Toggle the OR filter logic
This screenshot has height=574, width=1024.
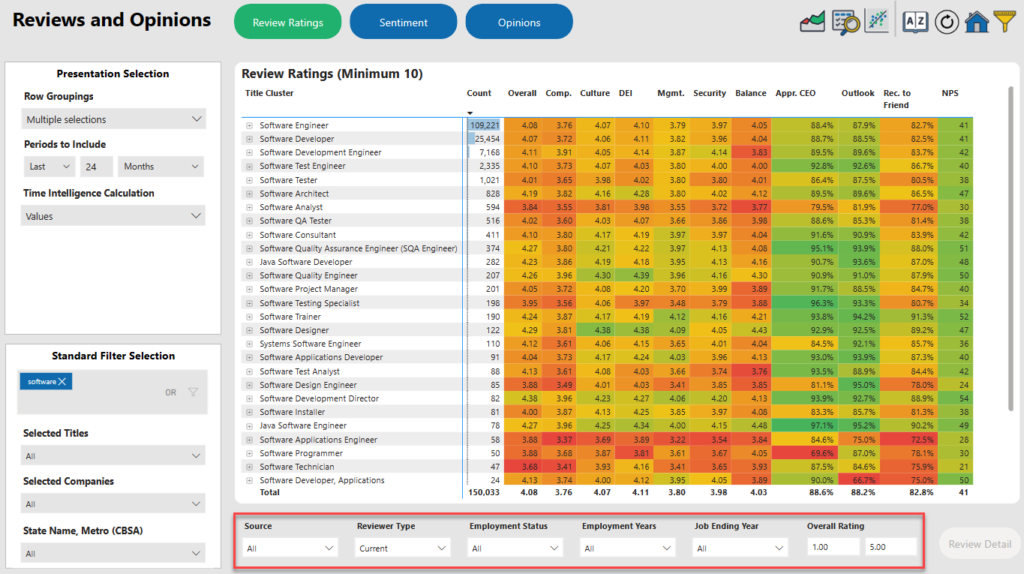point(171,392)
